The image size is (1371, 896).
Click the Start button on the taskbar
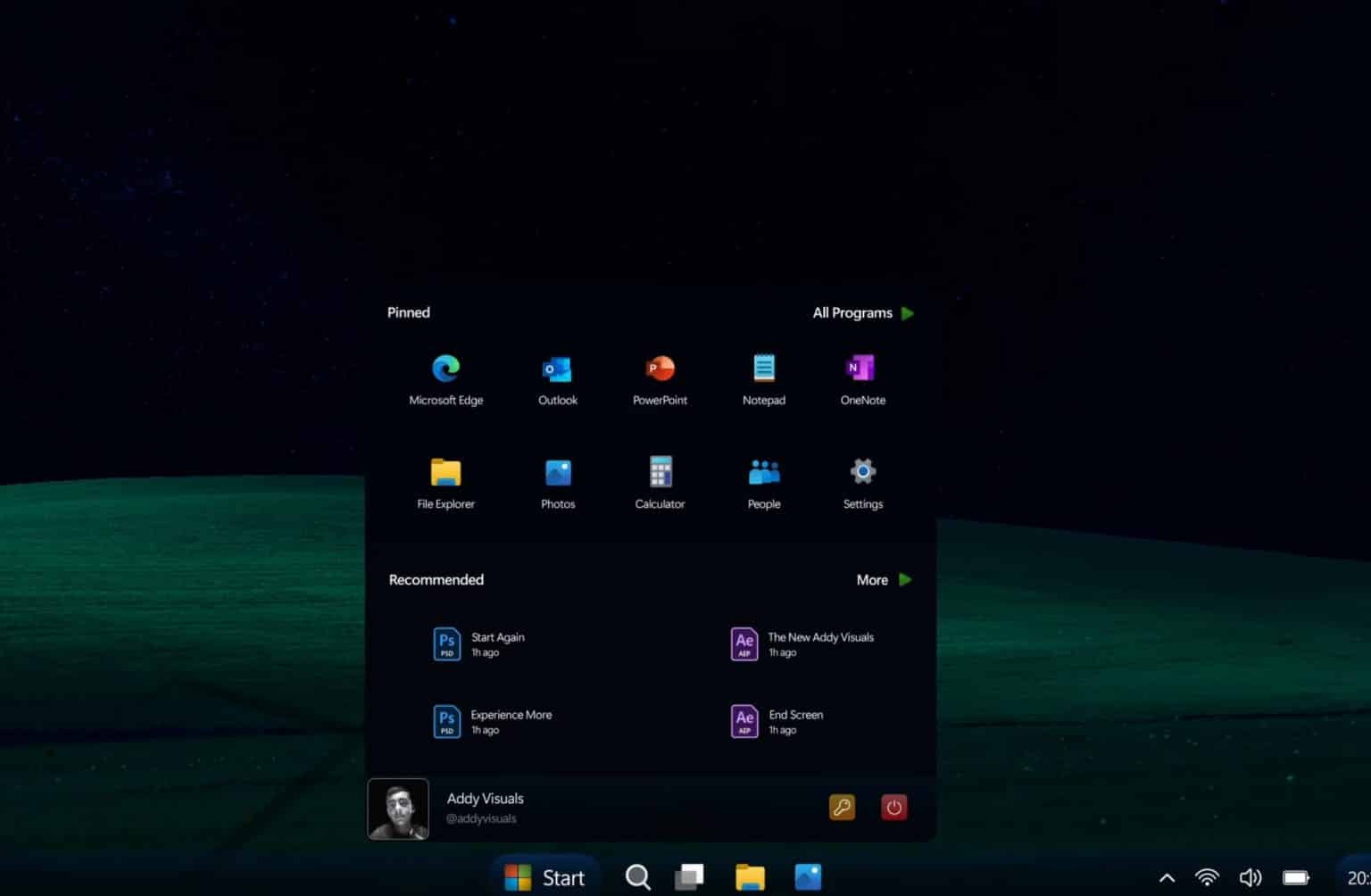544,877
